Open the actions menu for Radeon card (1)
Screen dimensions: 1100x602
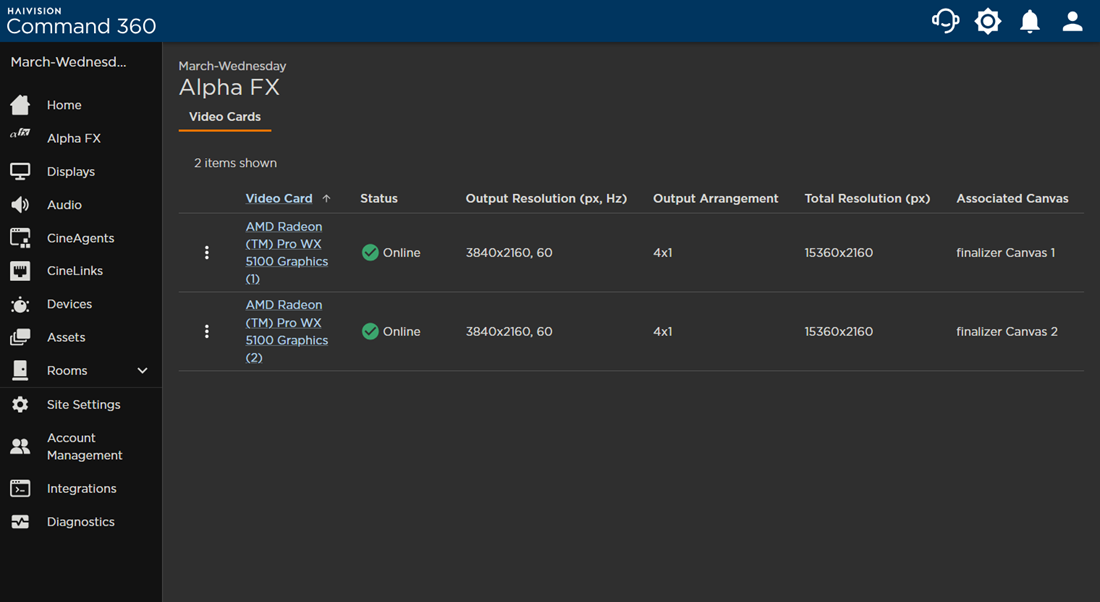click(x=206, y=253)
